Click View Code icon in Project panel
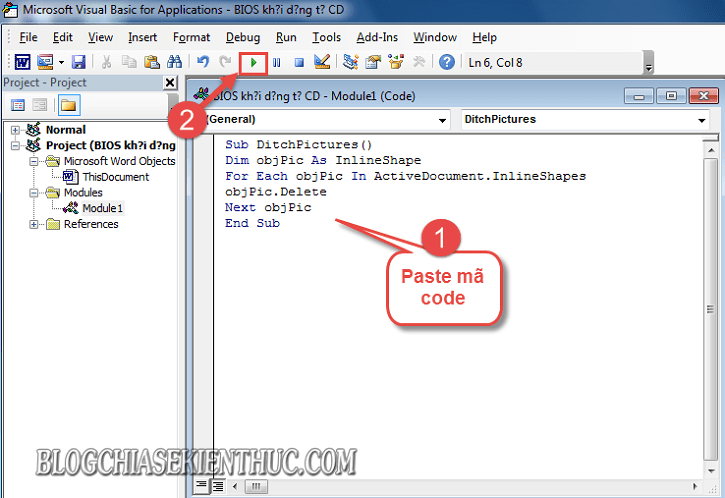 tap(18, 105)
